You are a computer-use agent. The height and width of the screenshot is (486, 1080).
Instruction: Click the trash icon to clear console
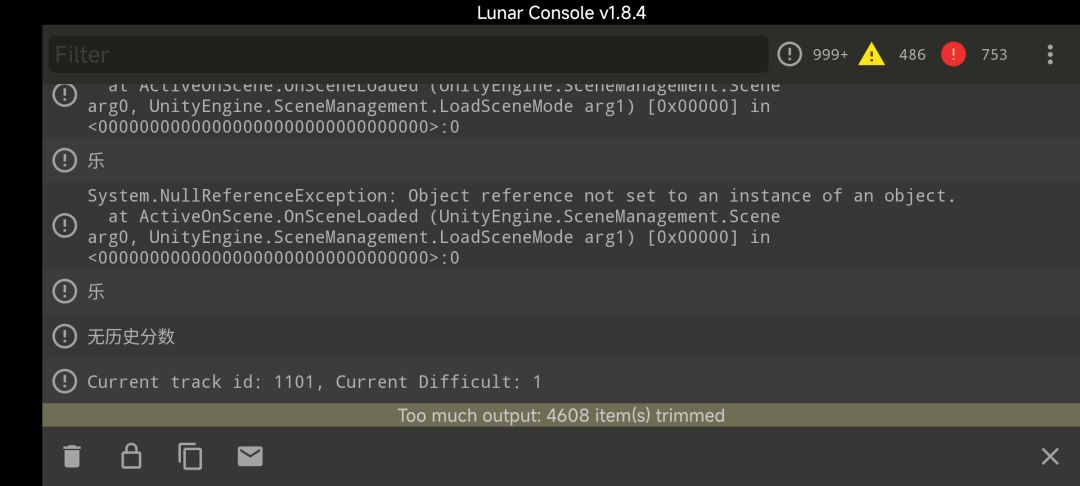pyautogui.click(x=71, y=457)
